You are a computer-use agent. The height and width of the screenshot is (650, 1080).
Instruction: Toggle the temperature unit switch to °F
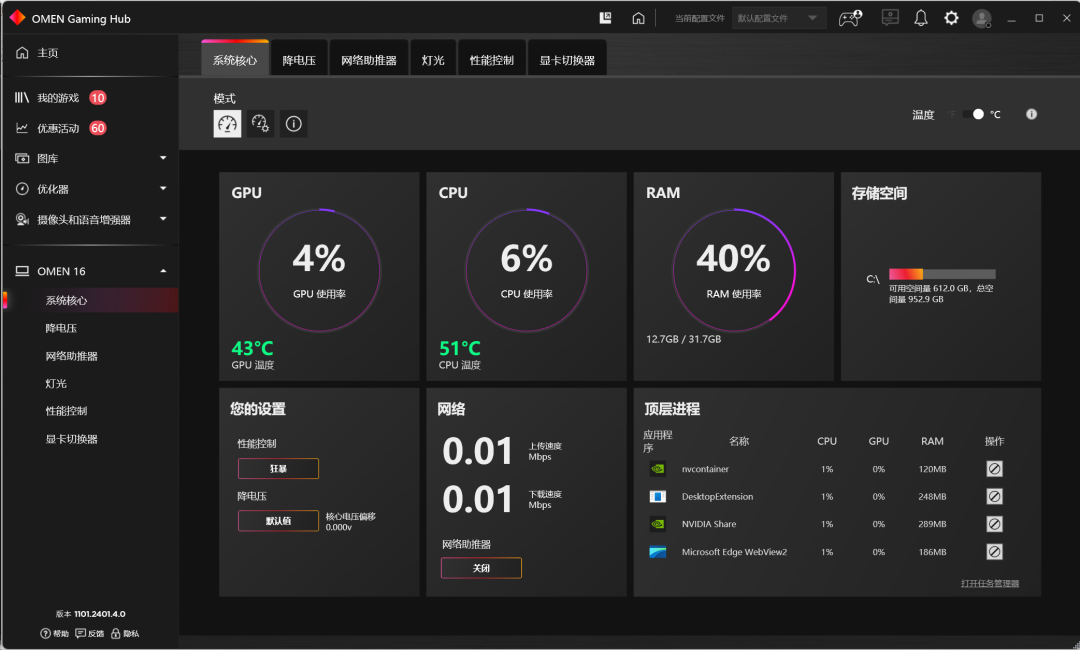point(974,114)
